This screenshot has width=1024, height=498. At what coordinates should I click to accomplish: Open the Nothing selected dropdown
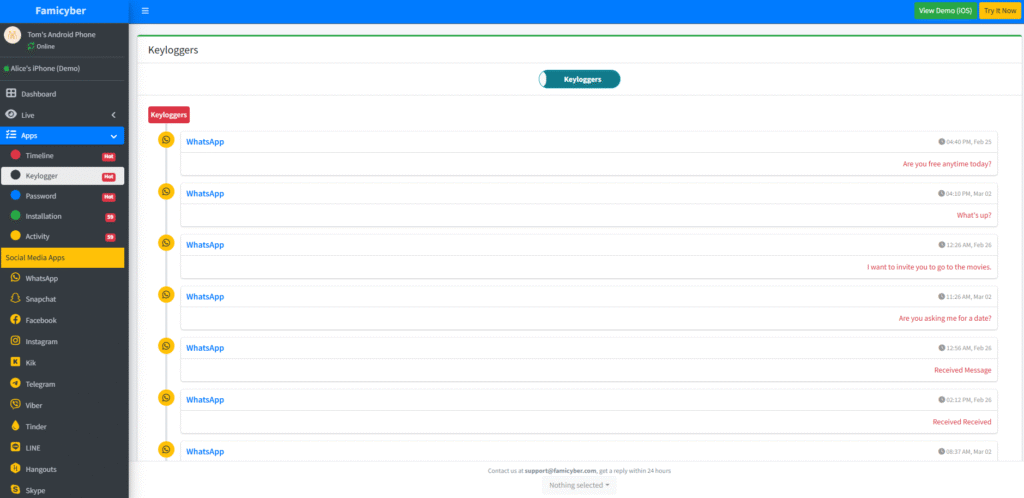[x=579, y=486]
